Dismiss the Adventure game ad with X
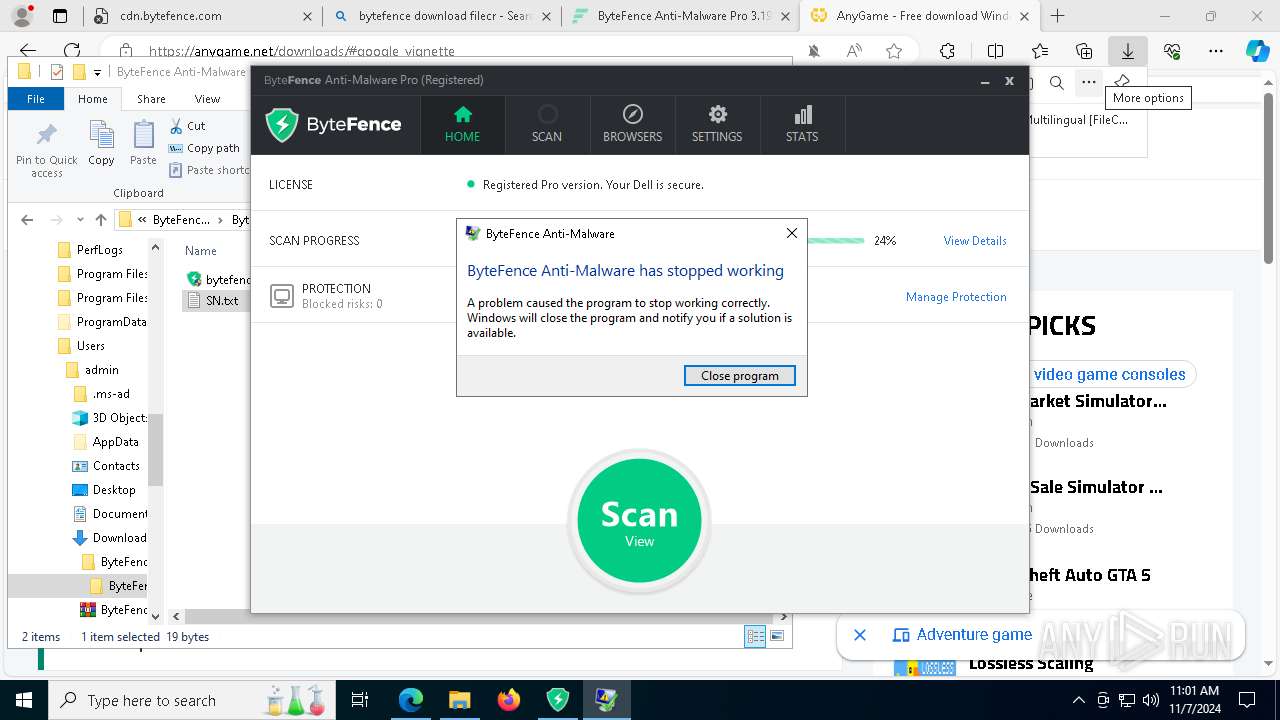Image resolution: width=1280 pixels, height=720 pixels. click(x=859, y=635)
